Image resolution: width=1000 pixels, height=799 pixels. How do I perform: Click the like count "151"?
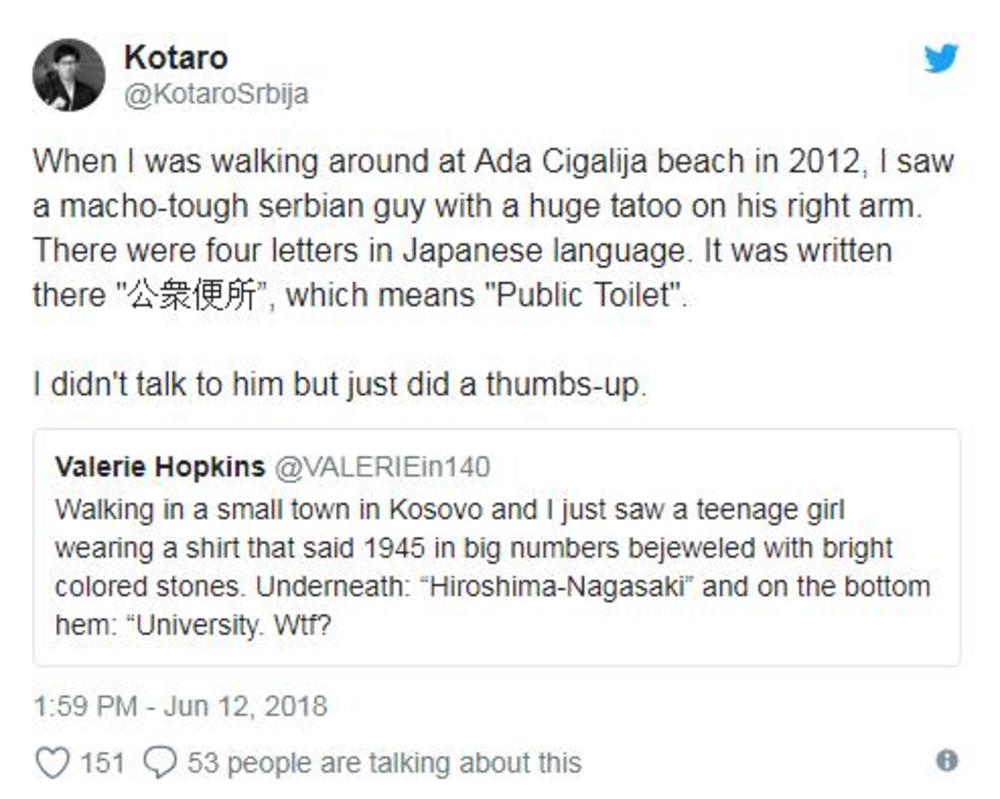(90, 762)
